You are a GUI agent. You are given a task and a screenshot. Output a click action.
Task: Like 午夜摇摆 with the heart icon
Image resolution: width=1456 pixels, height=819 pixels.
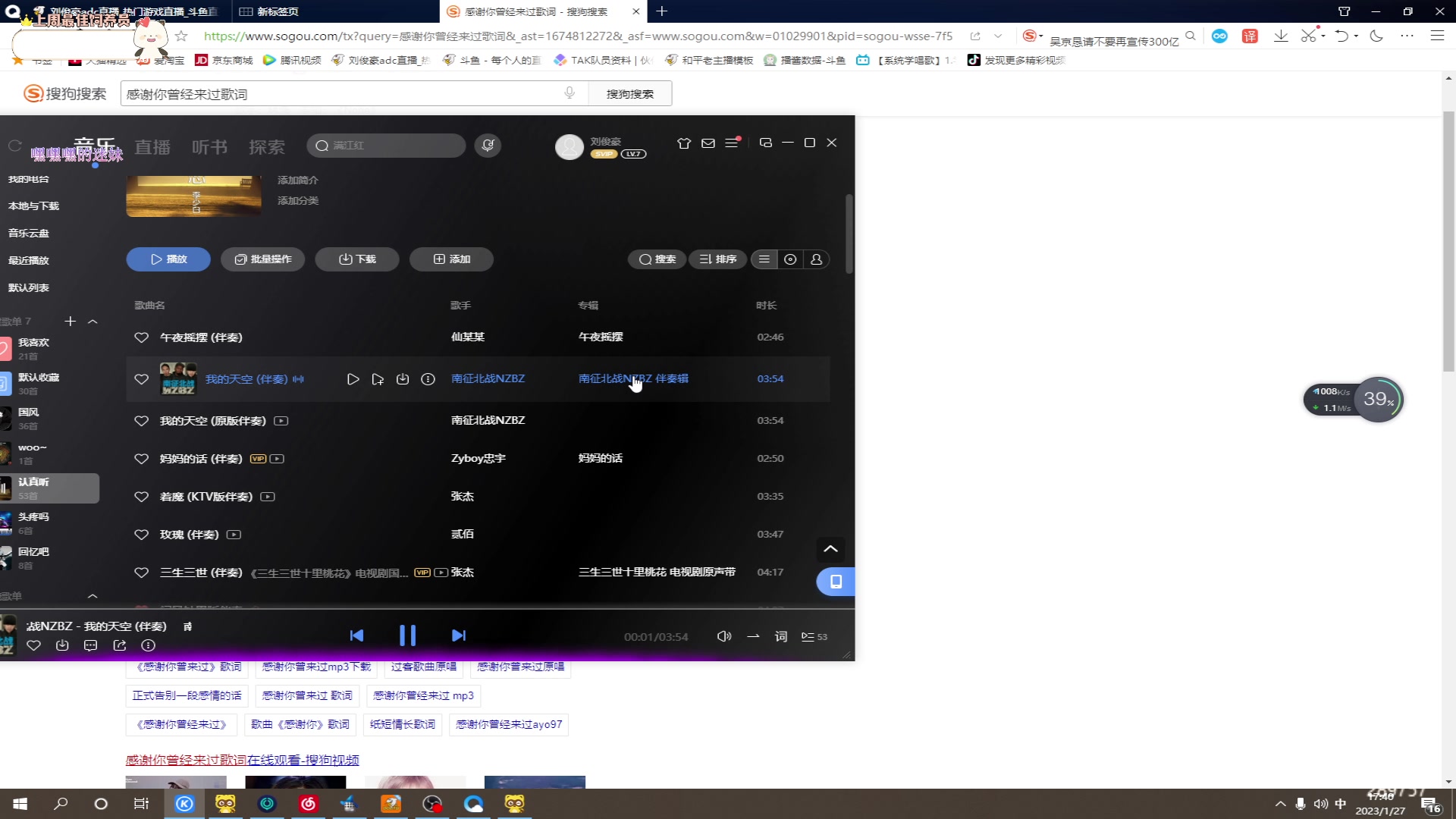tap(141, 337)
